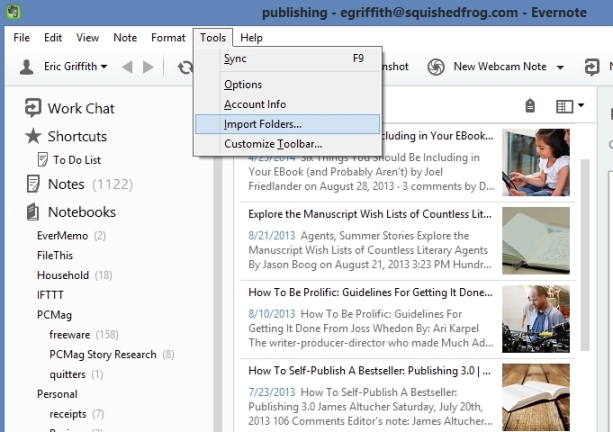Click the open notebook page thumbnail
Screen dimensions: 613x432
536,240
